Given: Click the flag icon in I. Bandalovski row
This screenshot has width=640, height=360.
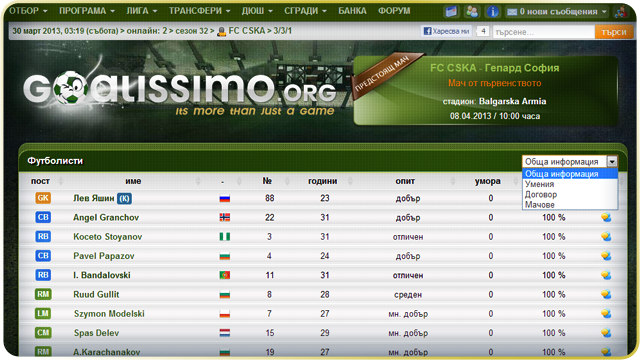Looking at the screenshot, I should [x=225, y=276].
